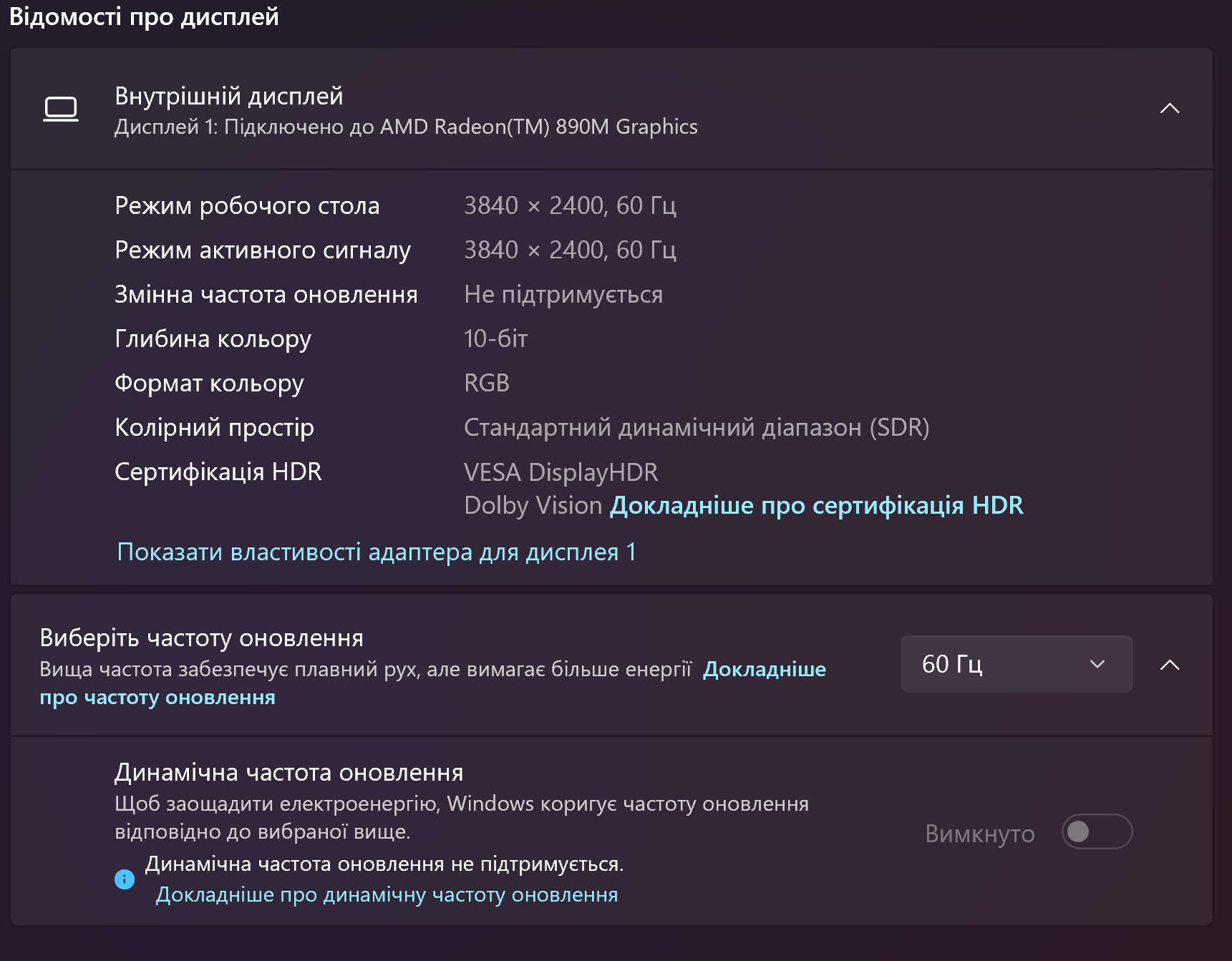Click 'Докладніше про динамічну частоту оновлення'
Viewport: 1232px width, 961px height.
tap(387, 894)
